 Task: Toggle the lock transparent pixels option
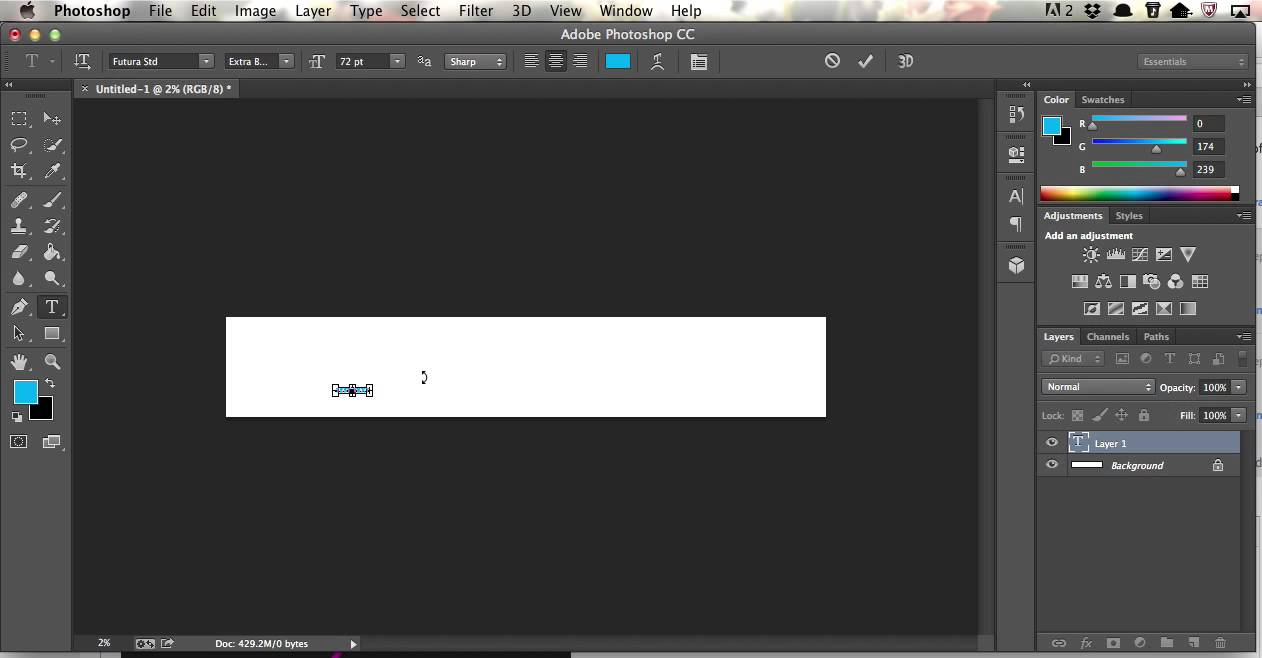[1077, 415]
